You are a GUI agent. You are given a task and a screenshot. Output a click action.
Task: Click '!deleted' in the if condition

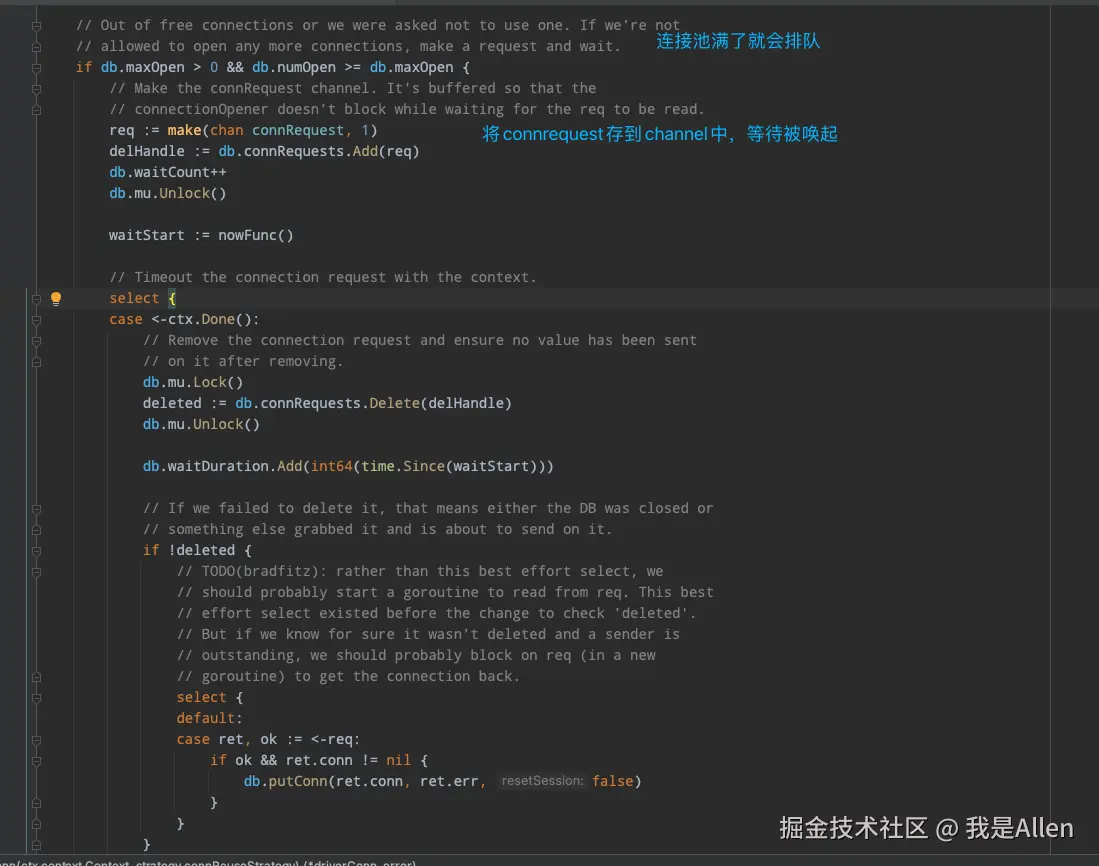[201, 551]
